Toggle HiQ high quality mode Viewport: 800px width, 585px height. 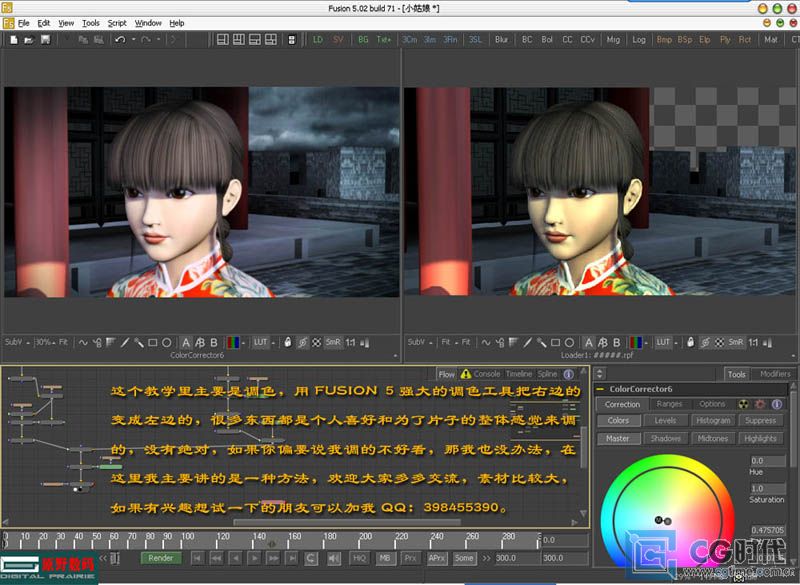point(359,558)
